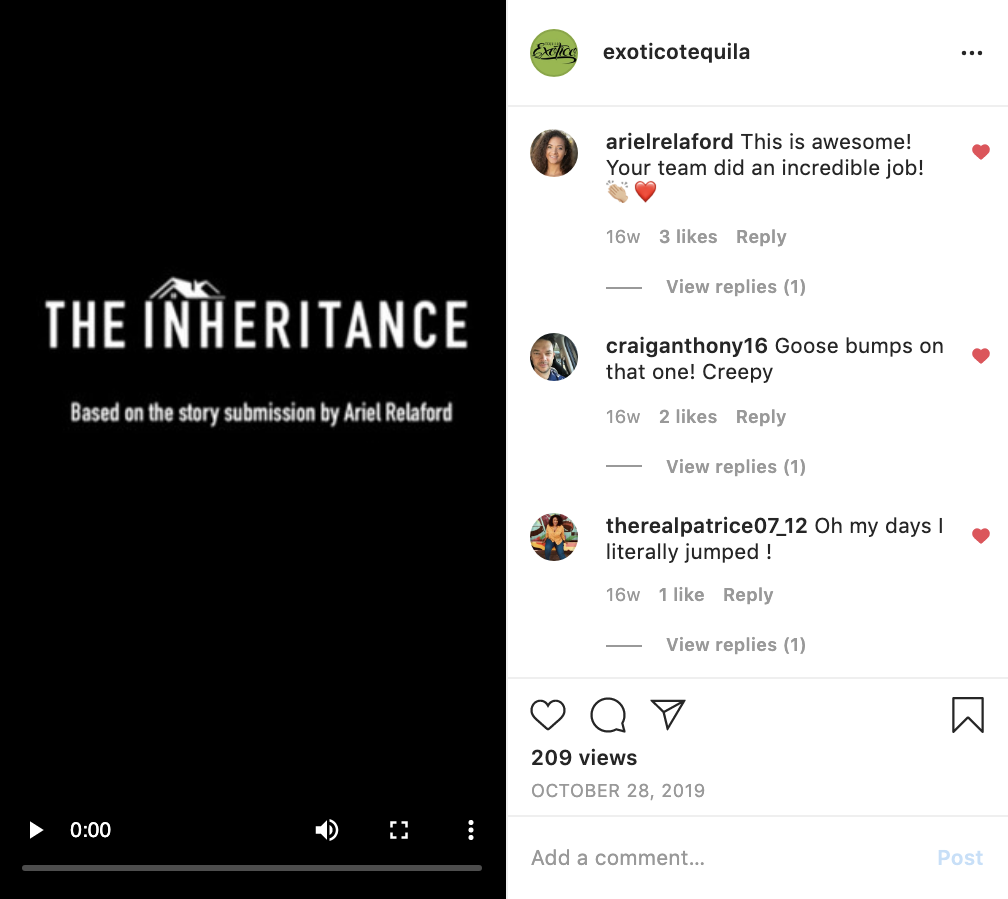Open video player options menu
Image resolution: width=1008 pixels, height=899 pixels.
point(470,830)
